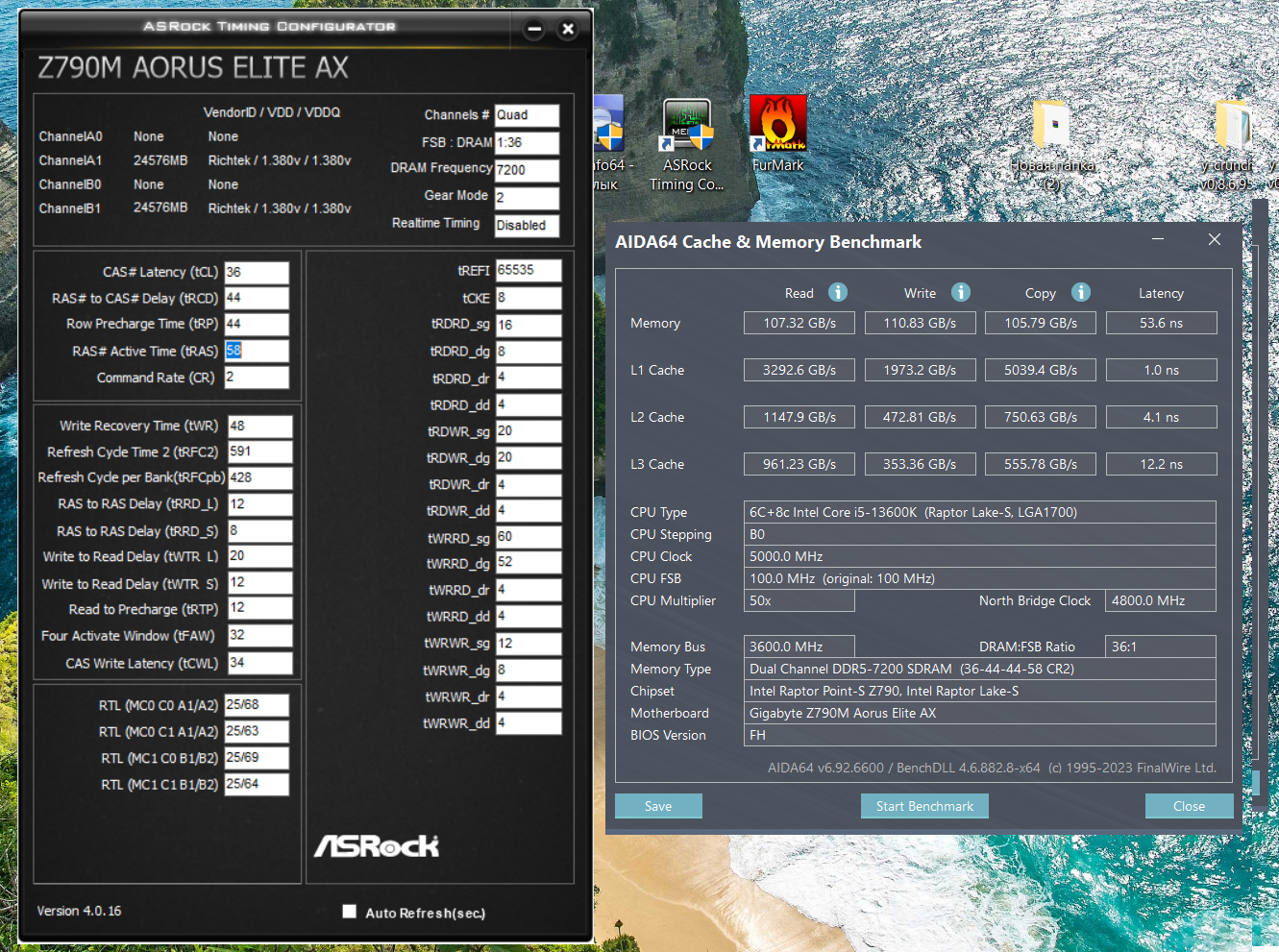Click the CPU Clock value 5000.0 MHz

(980, 556)
